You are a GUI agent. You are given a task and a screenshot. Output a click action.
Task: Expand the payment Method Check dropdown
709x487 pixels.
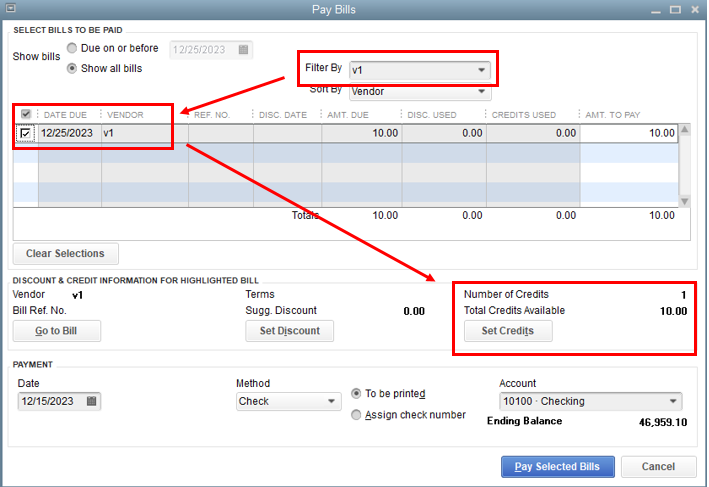(288, 401)
